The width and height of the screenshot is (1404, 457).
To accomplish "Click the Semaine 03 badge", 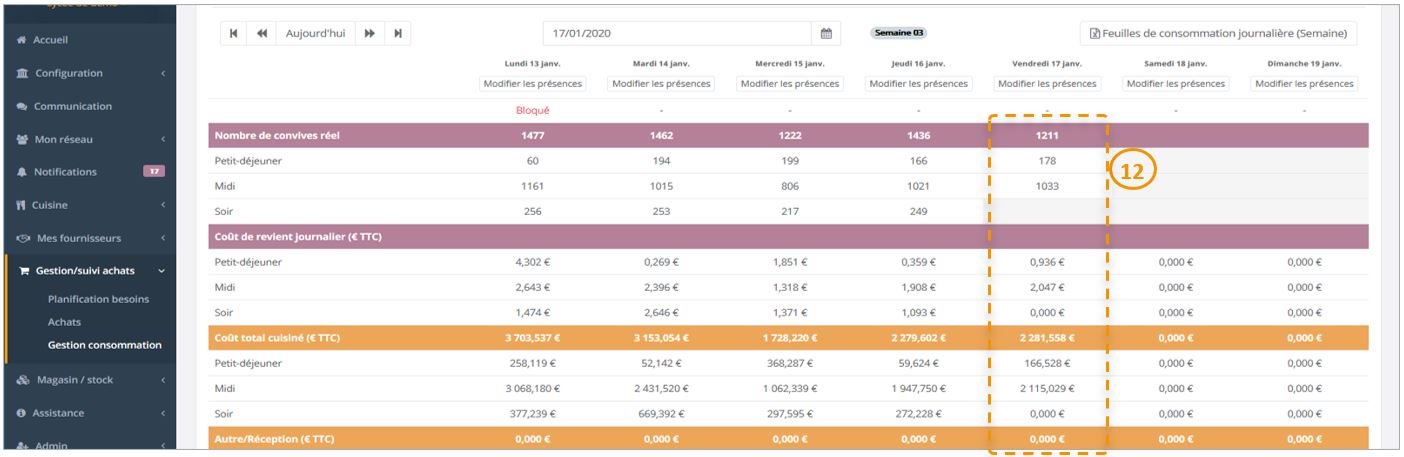I will (898, 33).
